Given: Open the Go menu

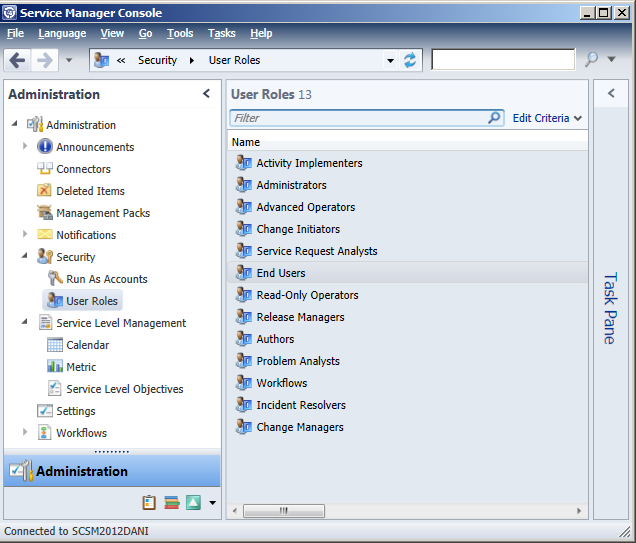Looking at the screenshot, I should (146, 33).
